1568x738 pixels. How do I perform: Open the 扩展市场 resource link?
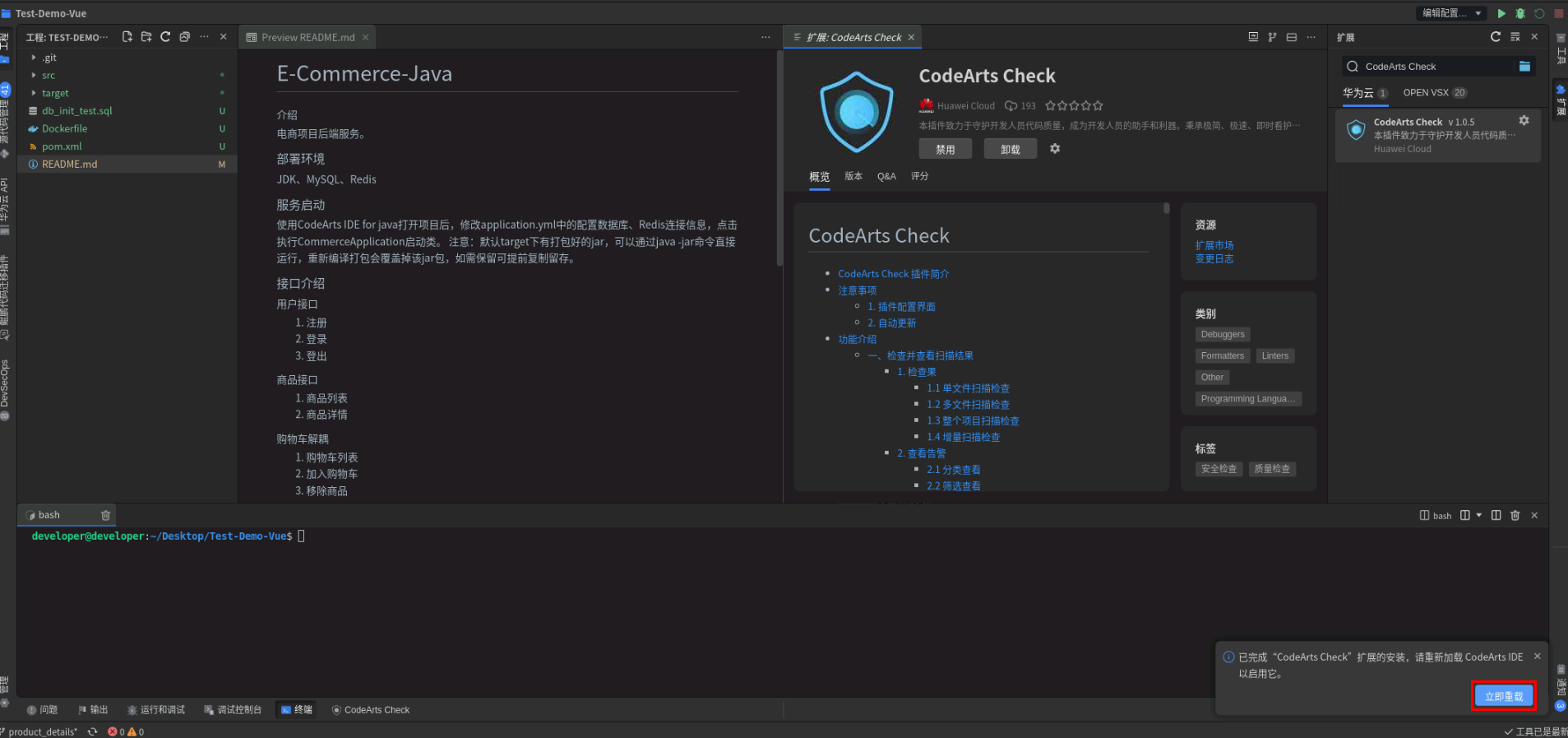[x=1214, y=245]
